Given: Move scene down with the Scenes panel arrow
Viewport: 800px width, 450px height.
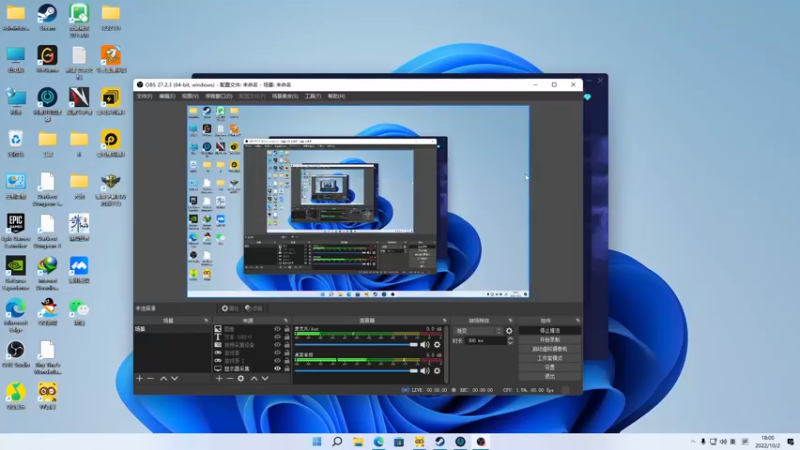Looking at the screenshot, I should point(174,379).
